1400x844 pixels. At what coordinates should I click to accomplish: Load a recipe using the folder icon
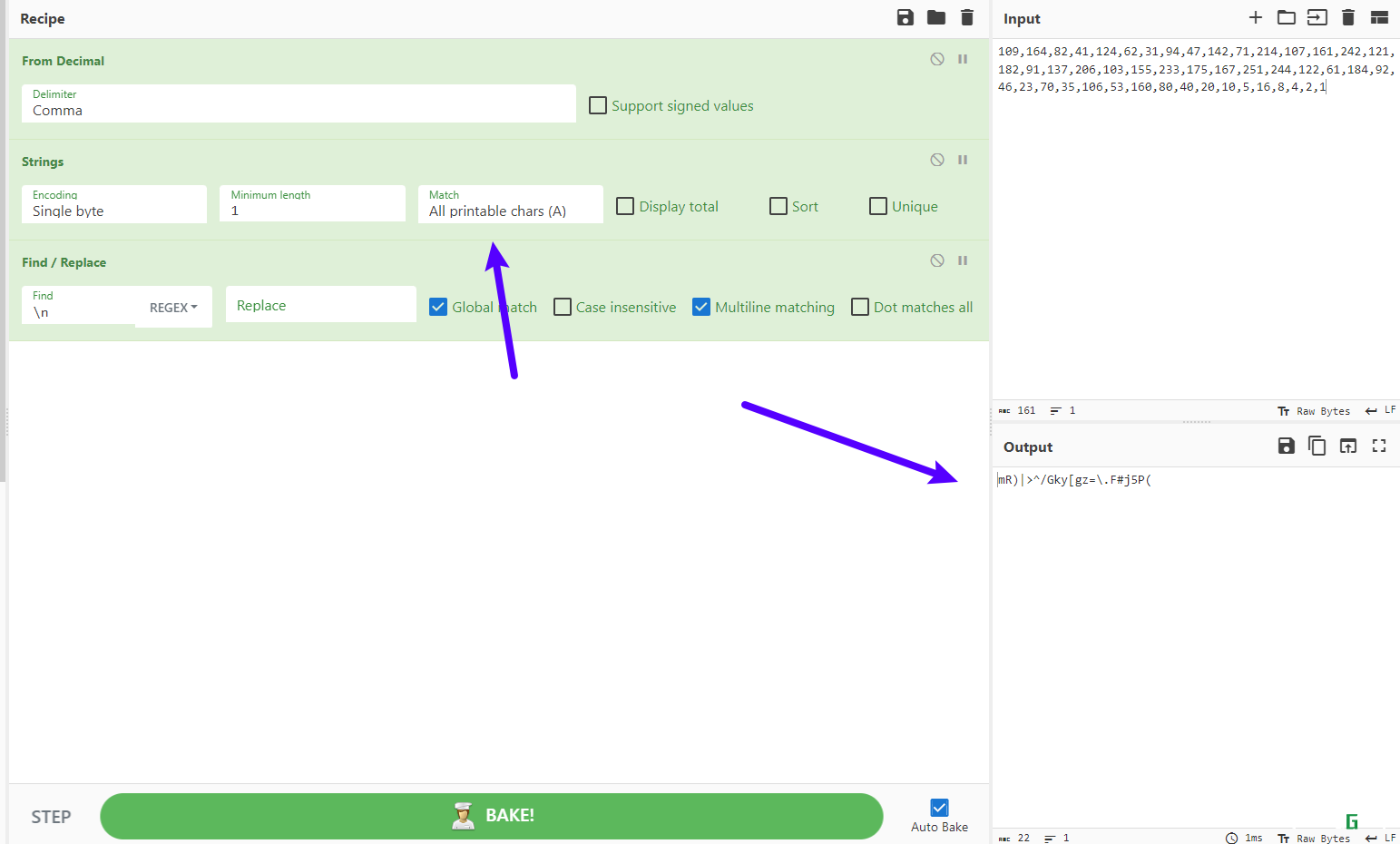(936, 17)
